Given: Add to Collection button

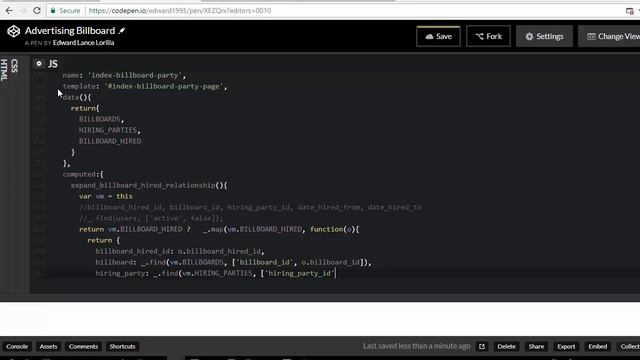Looking at the screenshot, I should pyautogui.click(x=628, y=347).
